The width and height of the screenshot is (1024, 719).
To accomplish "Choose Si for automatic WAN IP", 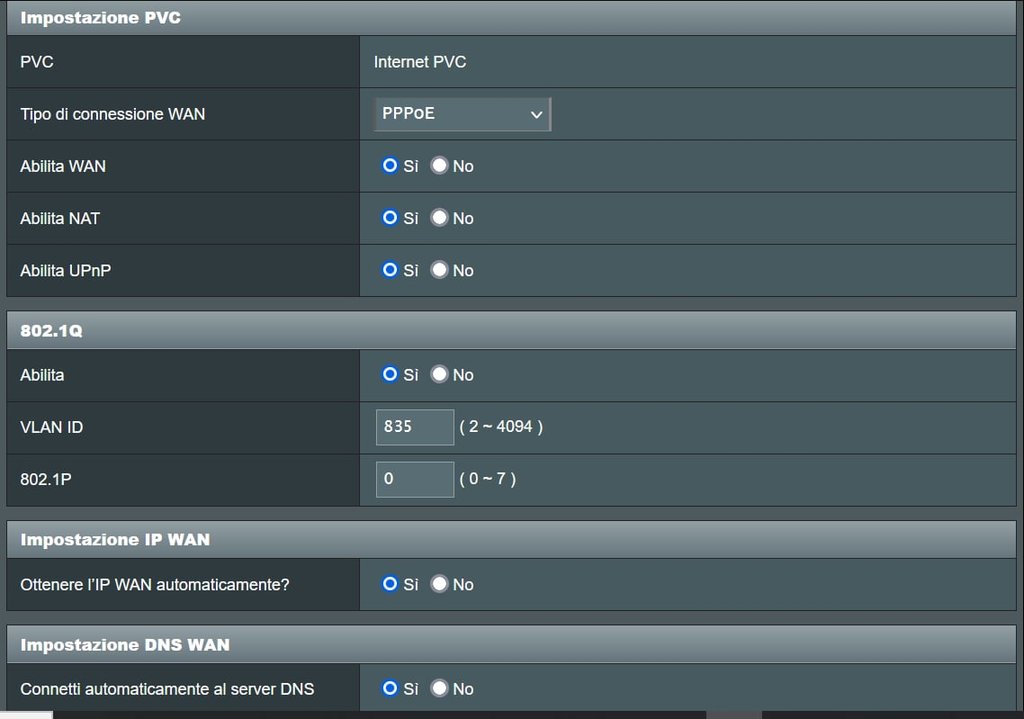I will [x=390, y=584].
